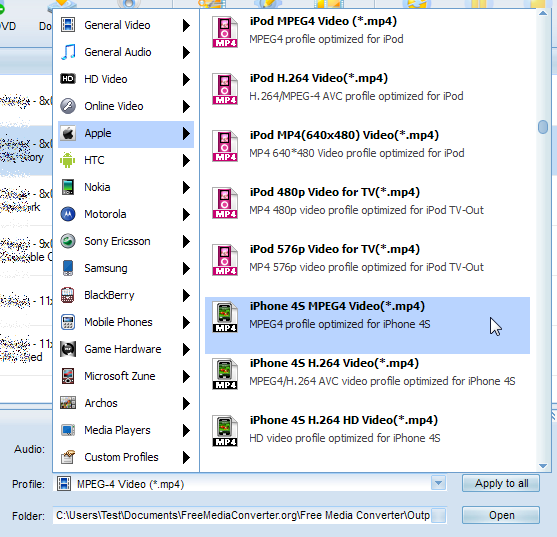Open the Media Players category
This screenshot has height=537, width=557.
pos(126,430)
